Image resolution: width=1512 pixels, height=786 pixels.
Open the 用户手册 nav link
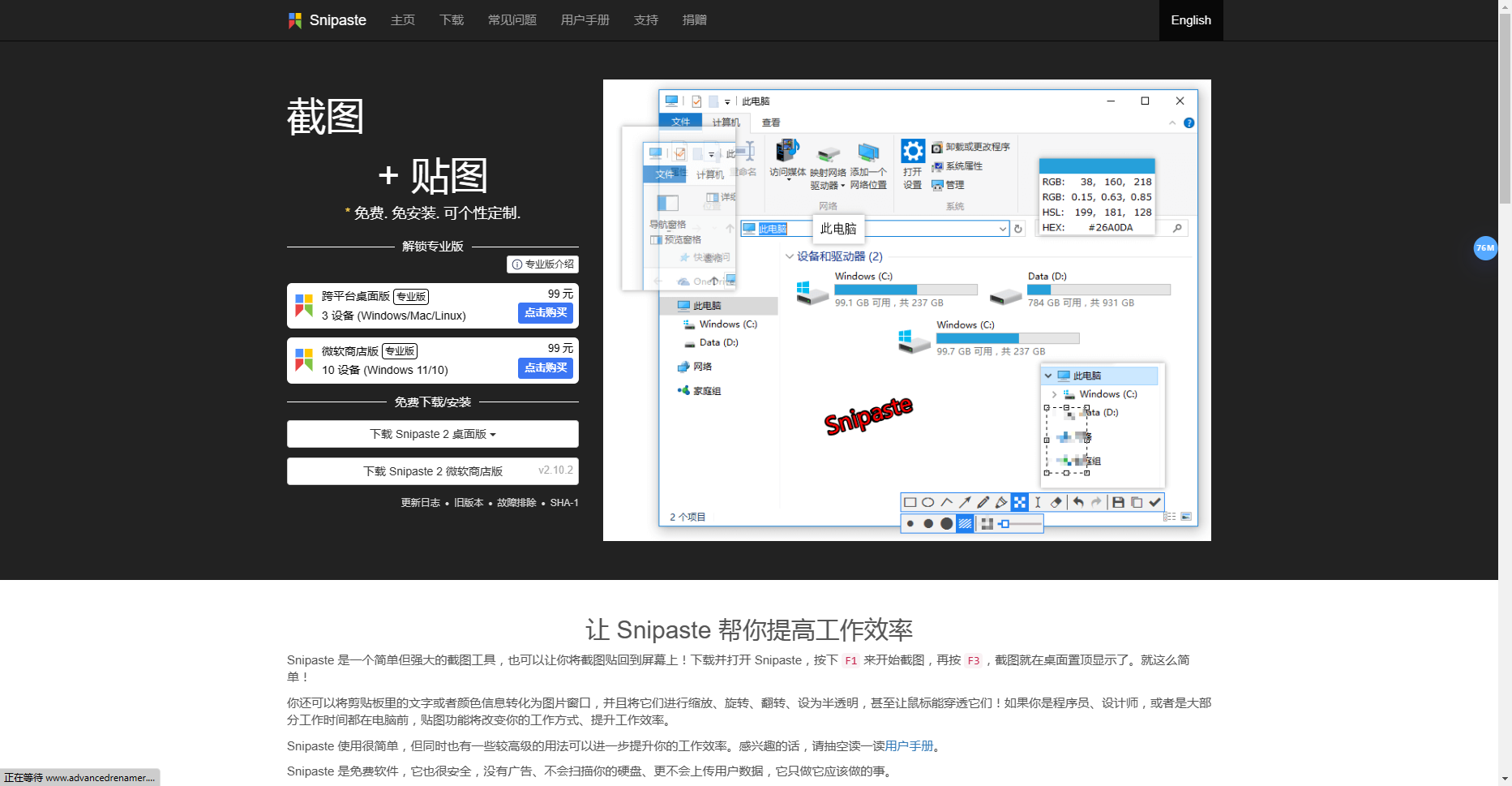click(x=585, y=20)
